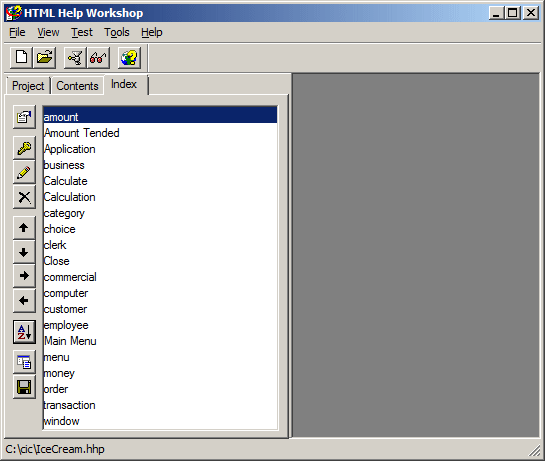The image size is (545, 461).
Task: Save the index file with the floppy disk icon
Action: [x=24, y=387]
